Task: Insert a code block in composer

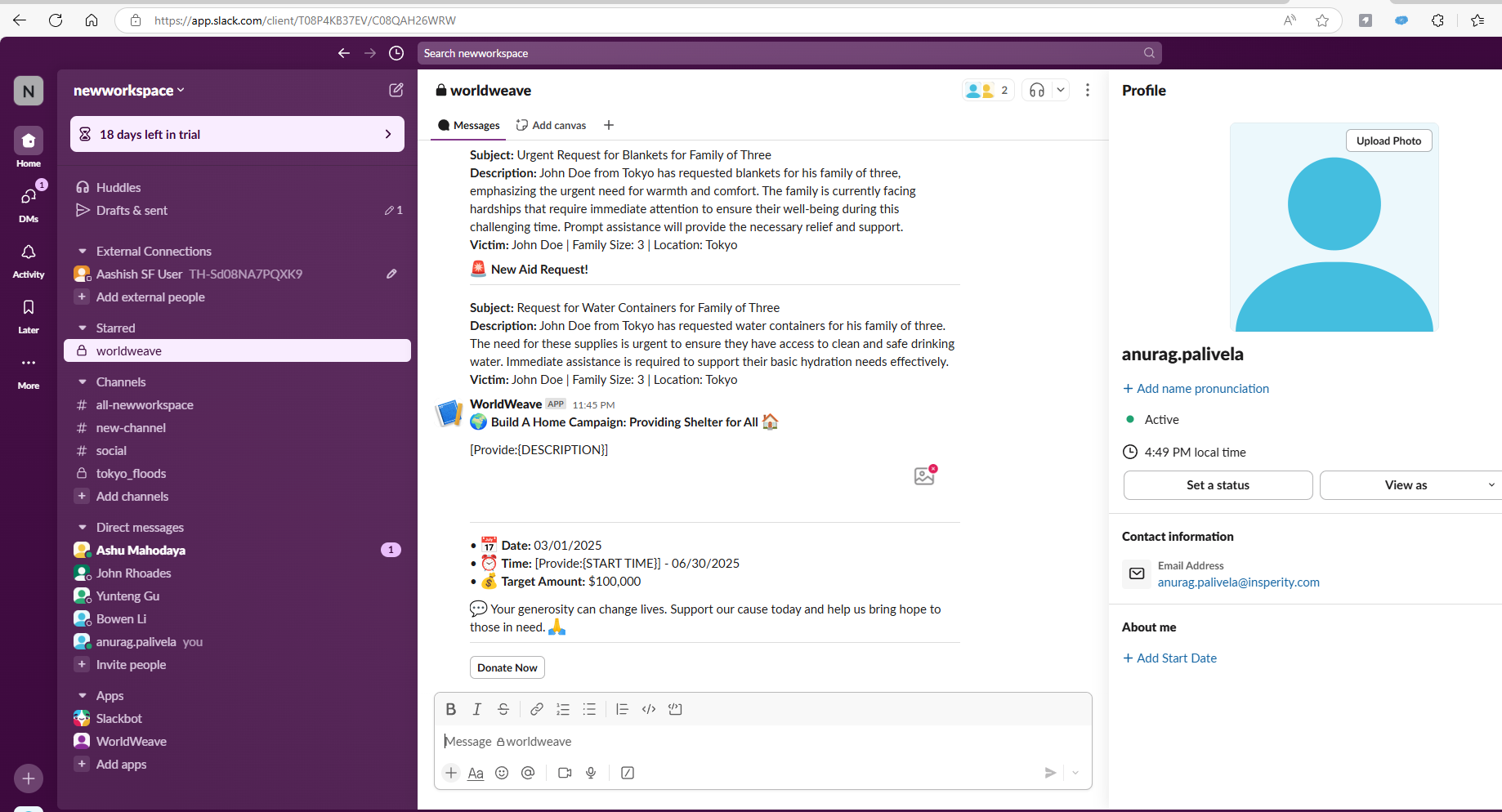Action: click(x=675, y=709)
